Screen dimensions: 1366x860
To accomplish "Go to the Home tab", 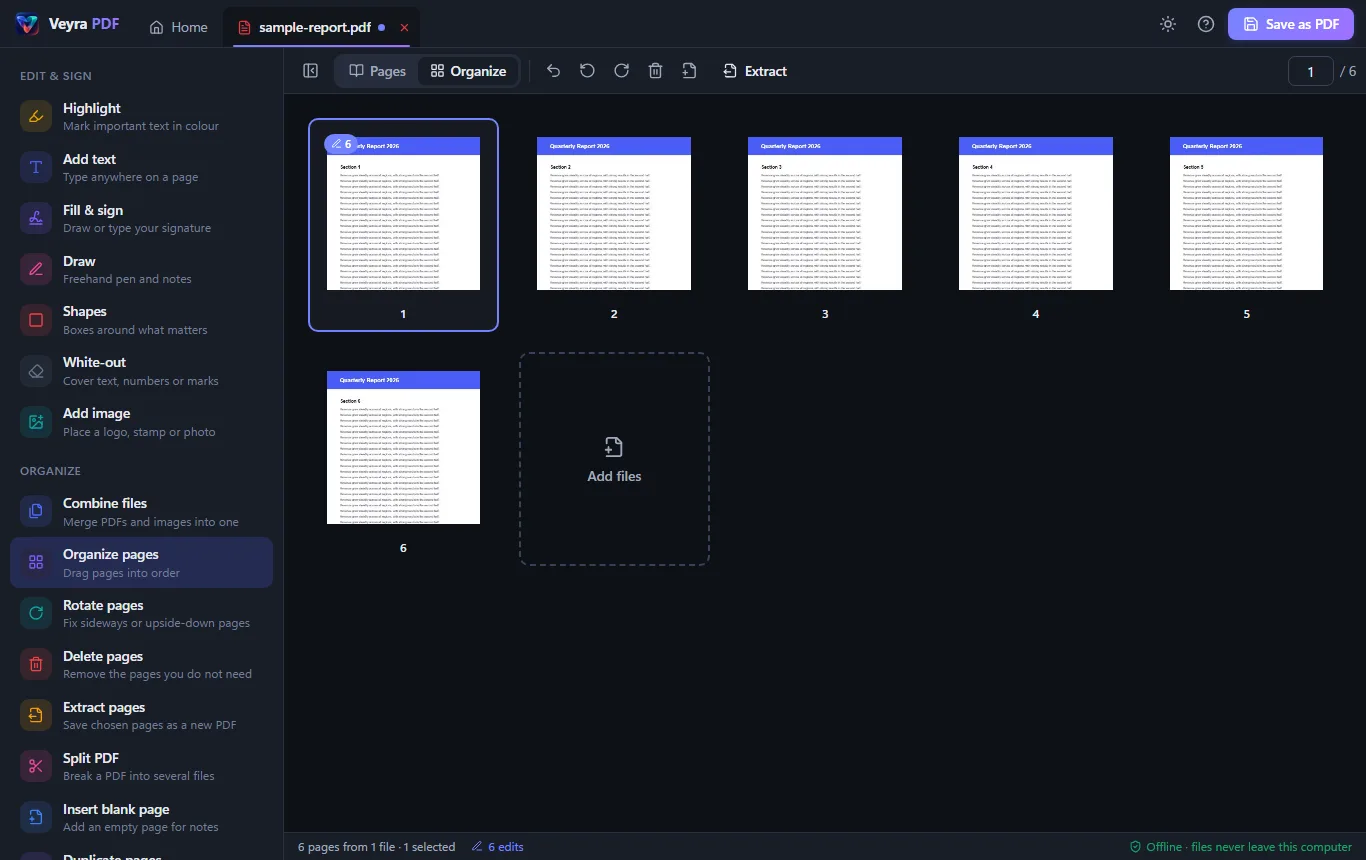I will pos(178,27).
